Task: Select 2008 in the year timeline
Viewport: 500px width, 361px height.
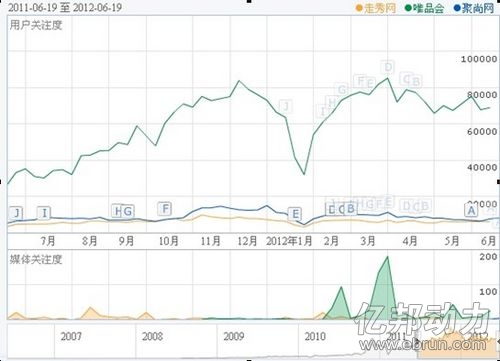Action: pyautogui.click(x=152, y=336)
